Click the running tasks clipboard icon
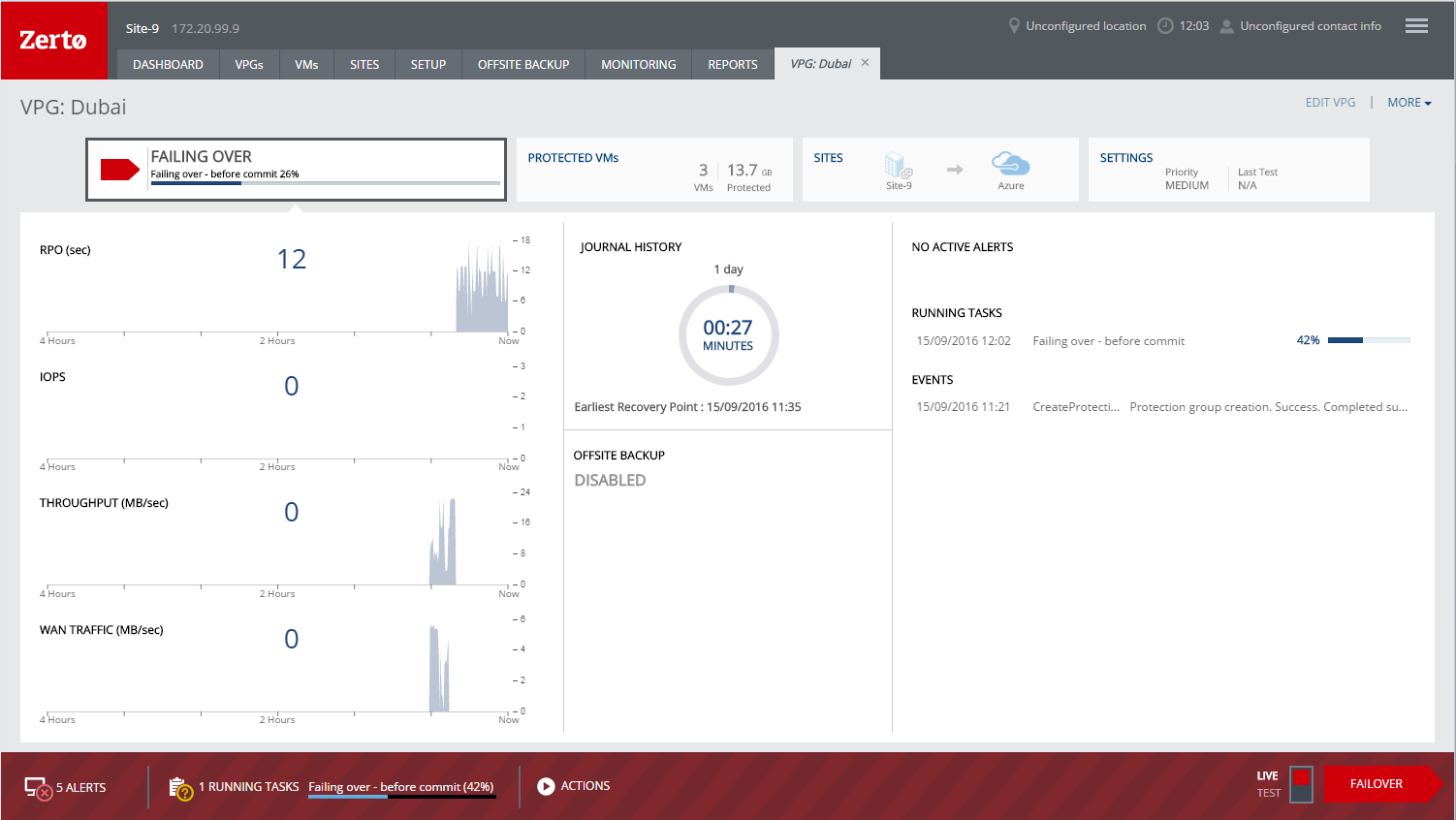 tap(180, 788)
